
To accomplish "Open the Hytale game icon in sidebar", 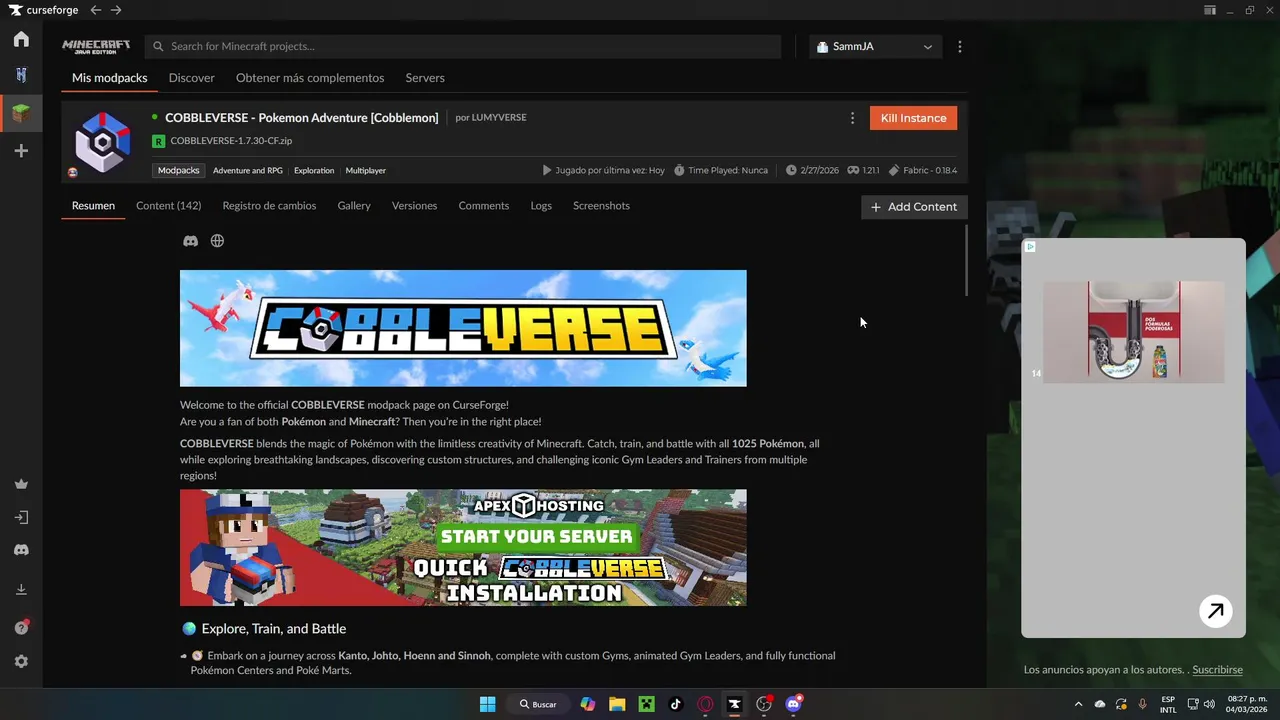I will pyautogui.click(x=21, y=75).
